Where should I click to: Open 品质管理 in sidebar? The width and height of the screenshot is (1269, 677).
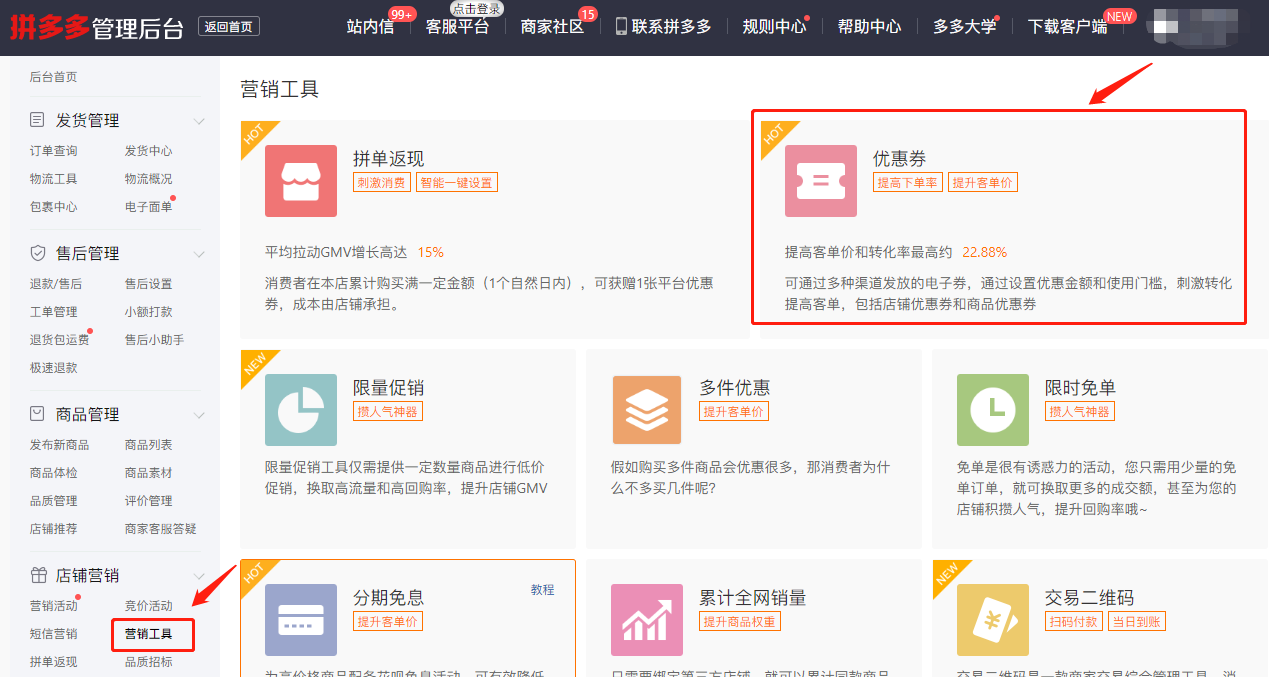point(53,501)
